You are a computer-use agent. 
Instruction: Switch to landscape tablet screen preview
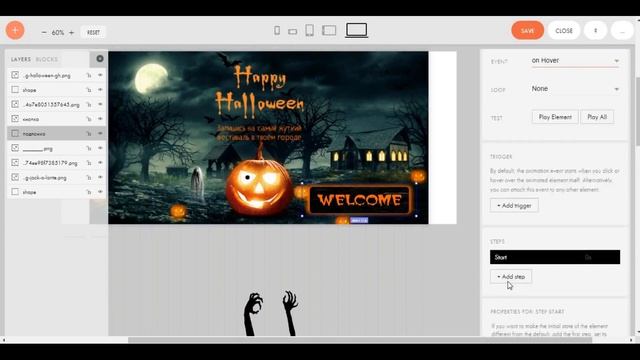pos(329,30)
